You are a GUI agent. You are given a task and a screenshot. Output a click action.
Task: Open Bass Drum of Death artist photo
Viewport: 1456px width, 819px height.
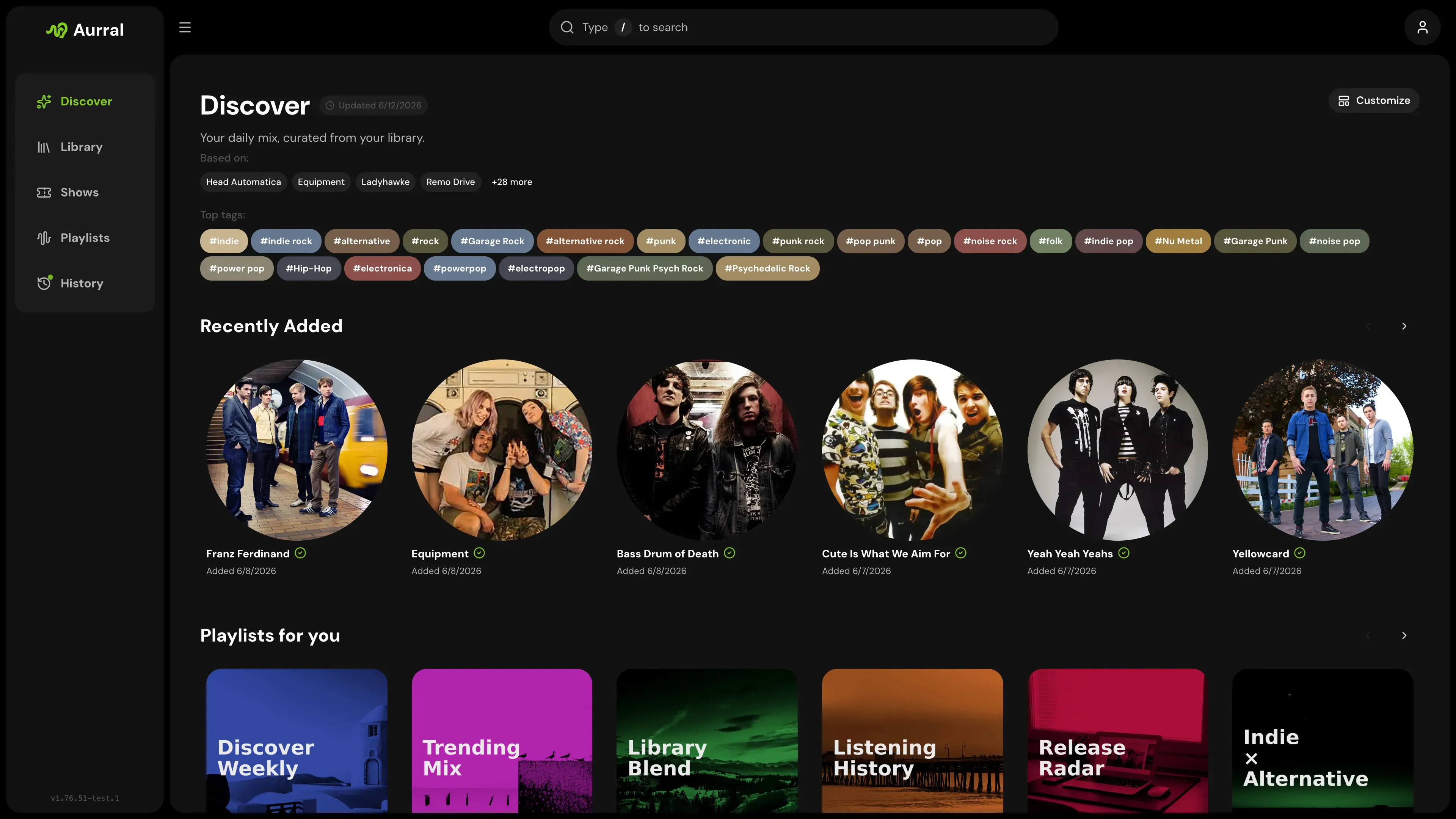tap(707, 450)
